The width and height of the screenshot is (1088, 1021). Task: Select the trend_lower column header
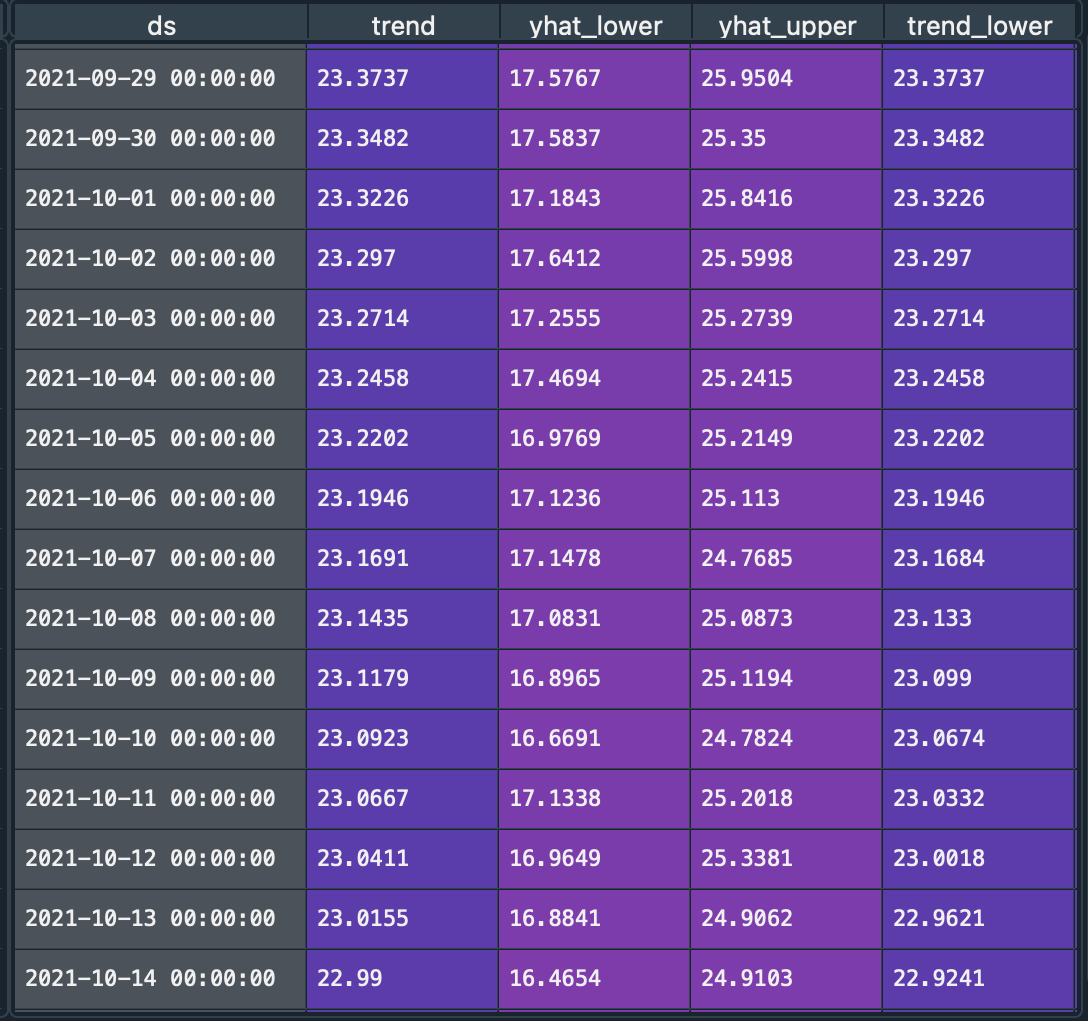click(x=979, y=25)
